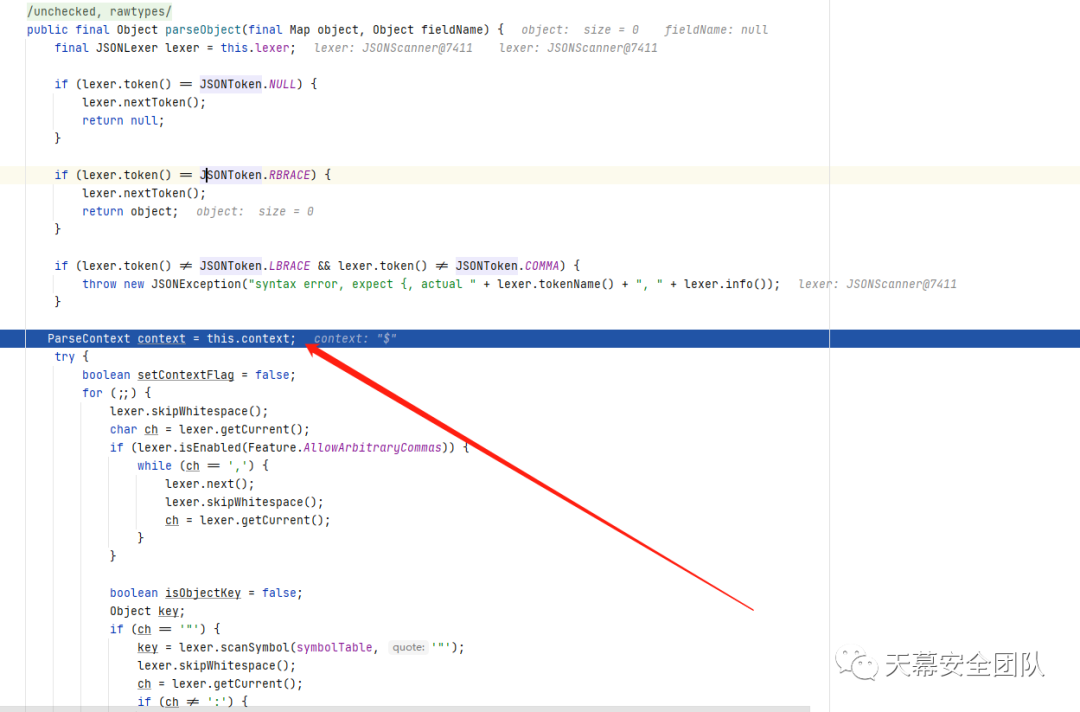Click JSONException in the throw statement

click(x=196, y=284)
